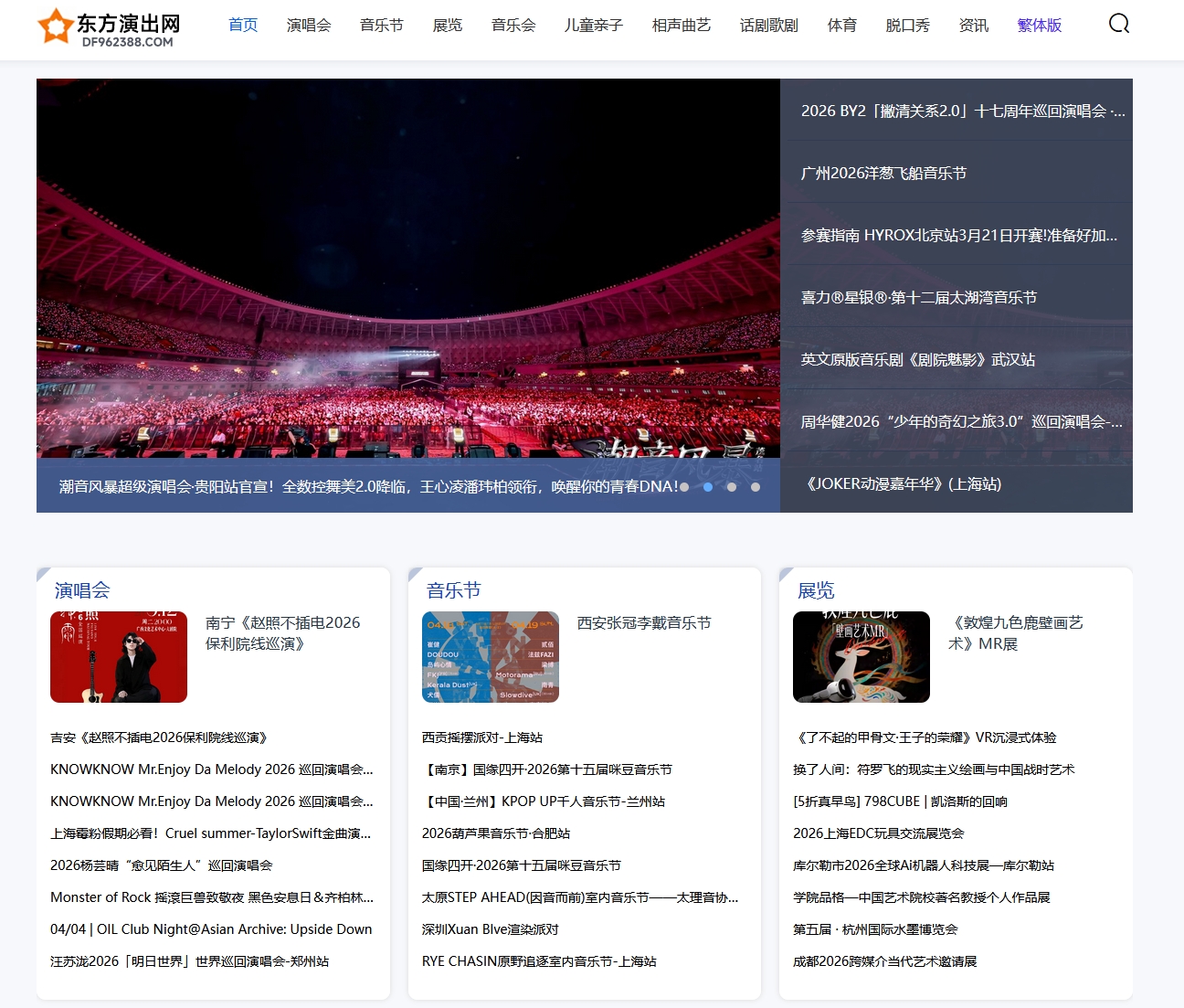1184x1008 pixels.
Task: Click the search magnifier icon
Action: (1118, 24)
